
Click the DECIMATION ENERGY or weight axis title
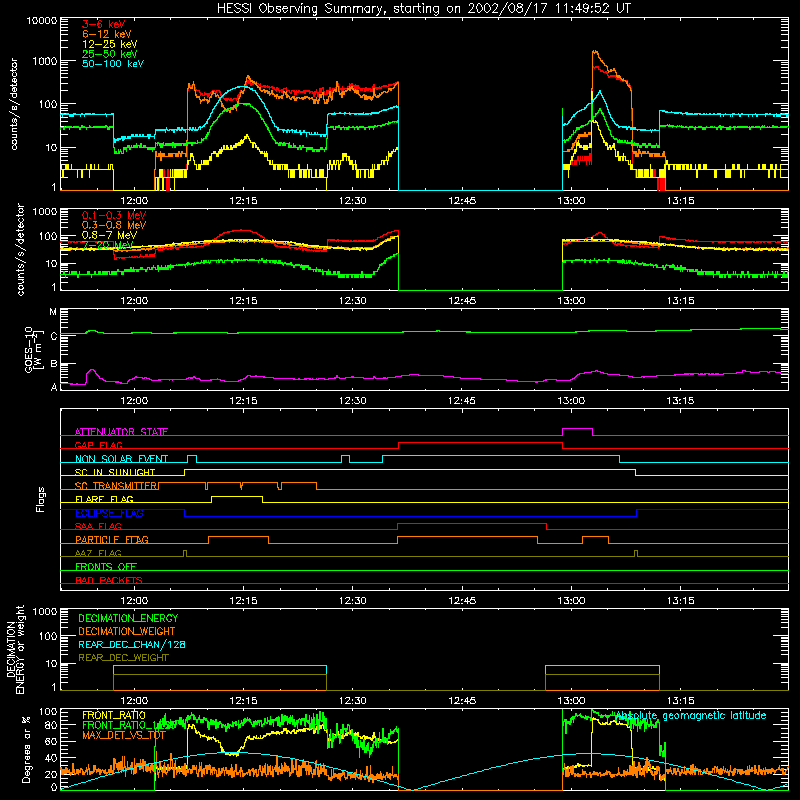point(15,650)
